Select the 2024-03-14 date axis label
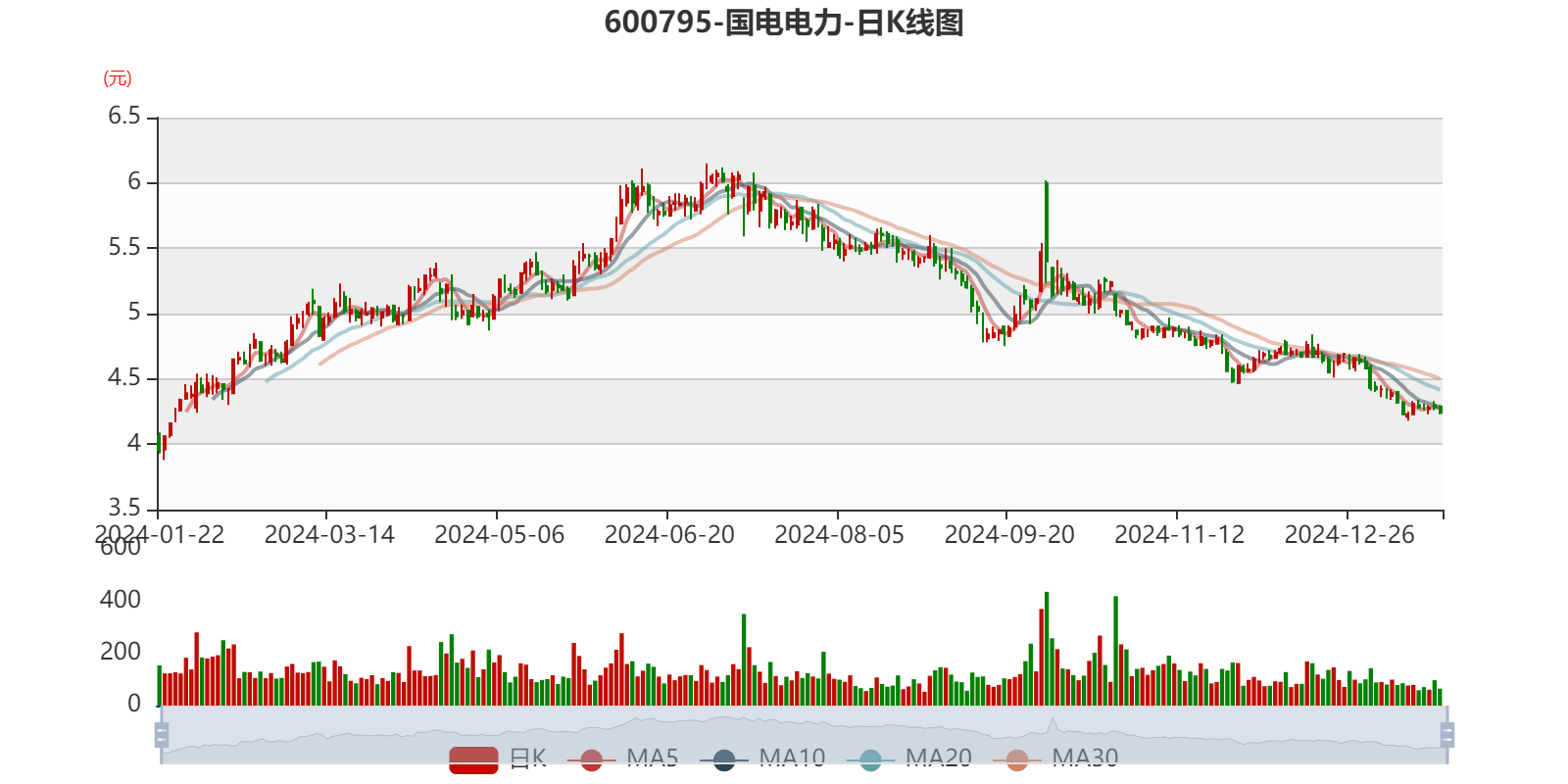1568x784 pixels. coord(329,534)
